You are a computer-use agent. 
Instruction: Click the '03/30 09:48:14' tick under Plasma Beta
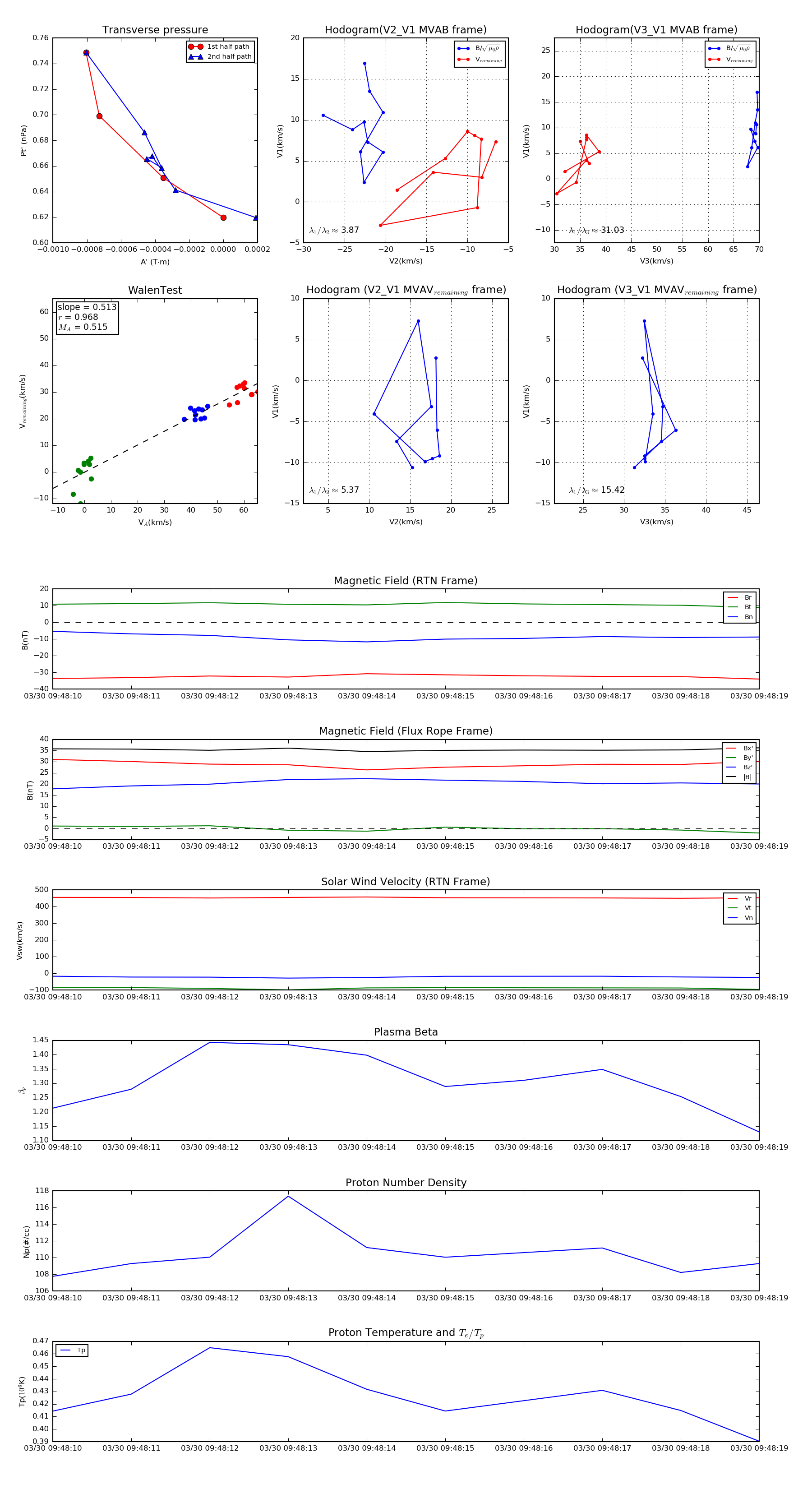[366, 1147]
